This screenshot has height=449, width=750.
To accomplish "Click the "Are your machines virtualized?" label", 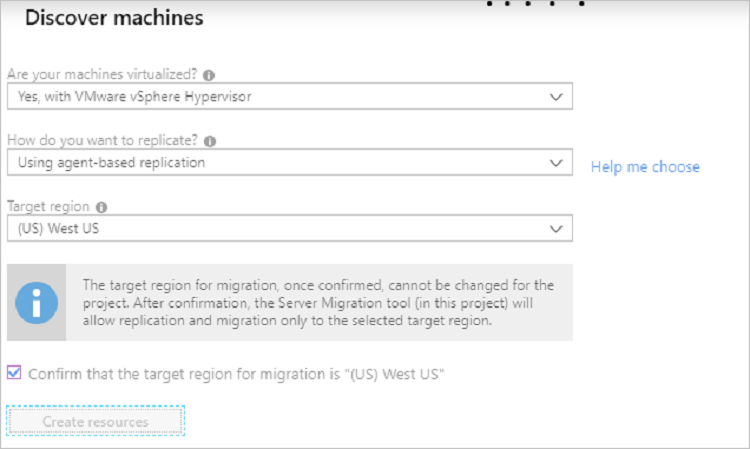I will click(x=102, y=75).
